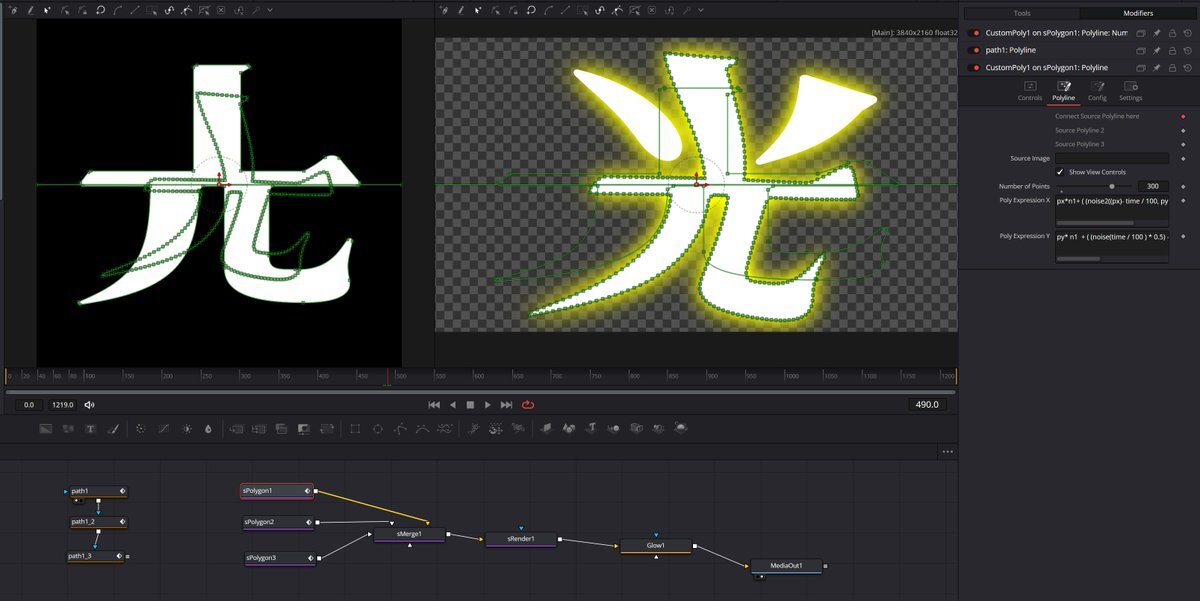Click the Paint tool icon in the toolbar
1200x601 pixels.
coord(113,429)
